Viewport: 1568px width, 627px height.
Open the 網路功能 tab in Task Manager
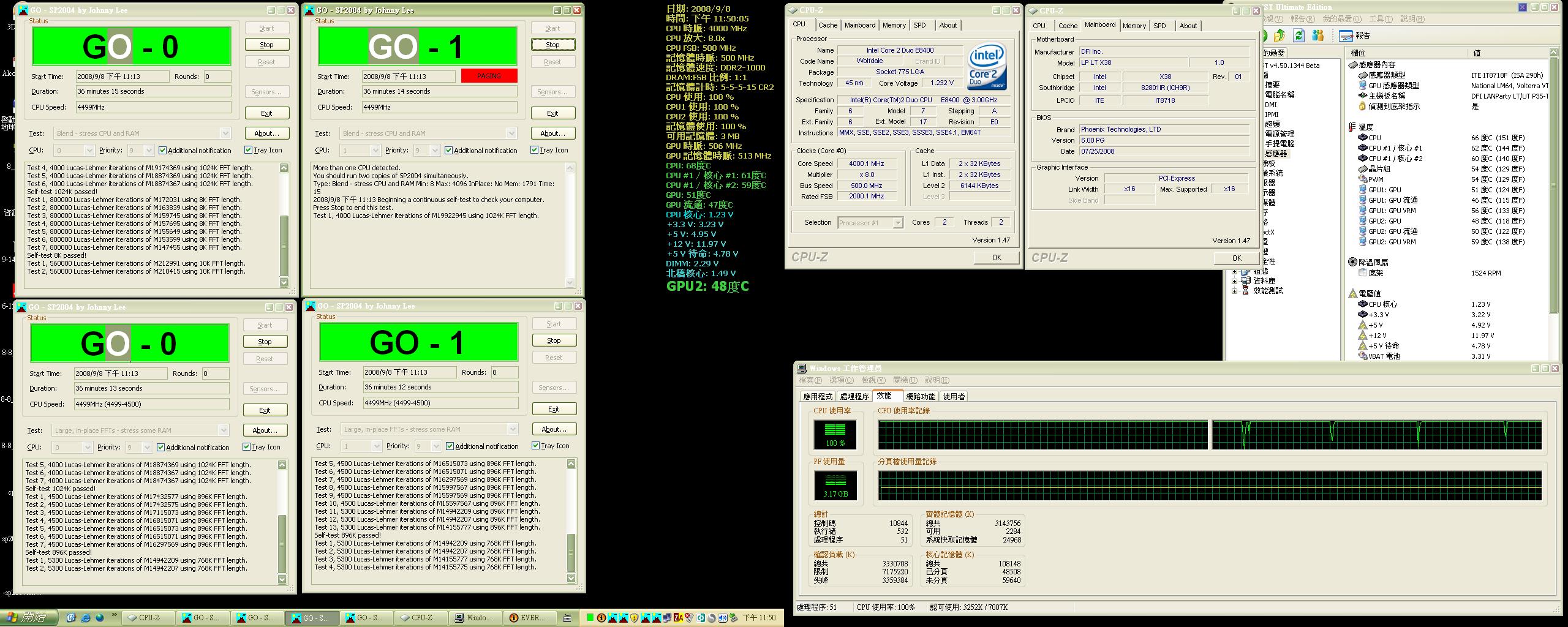pyautogui.click(x=921, y=396)
